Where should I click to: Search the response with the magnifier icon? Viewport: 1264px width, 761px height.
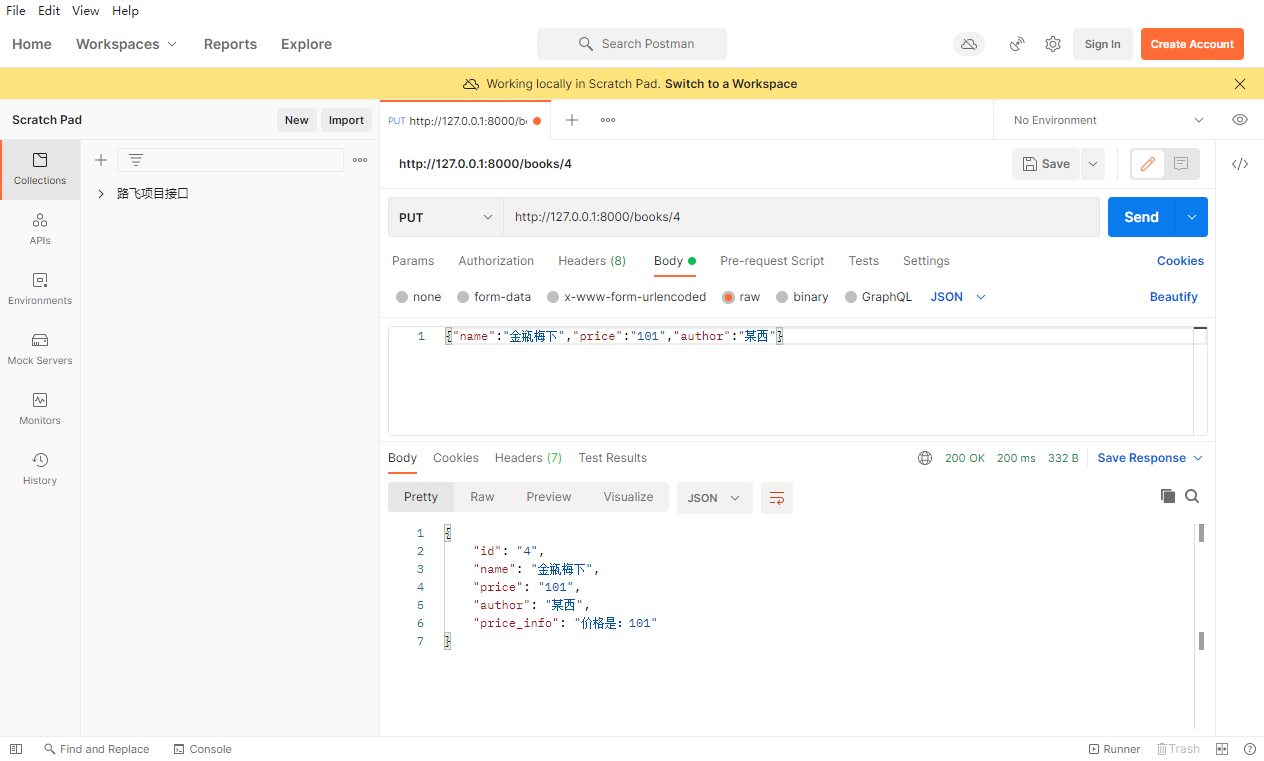1192,496
